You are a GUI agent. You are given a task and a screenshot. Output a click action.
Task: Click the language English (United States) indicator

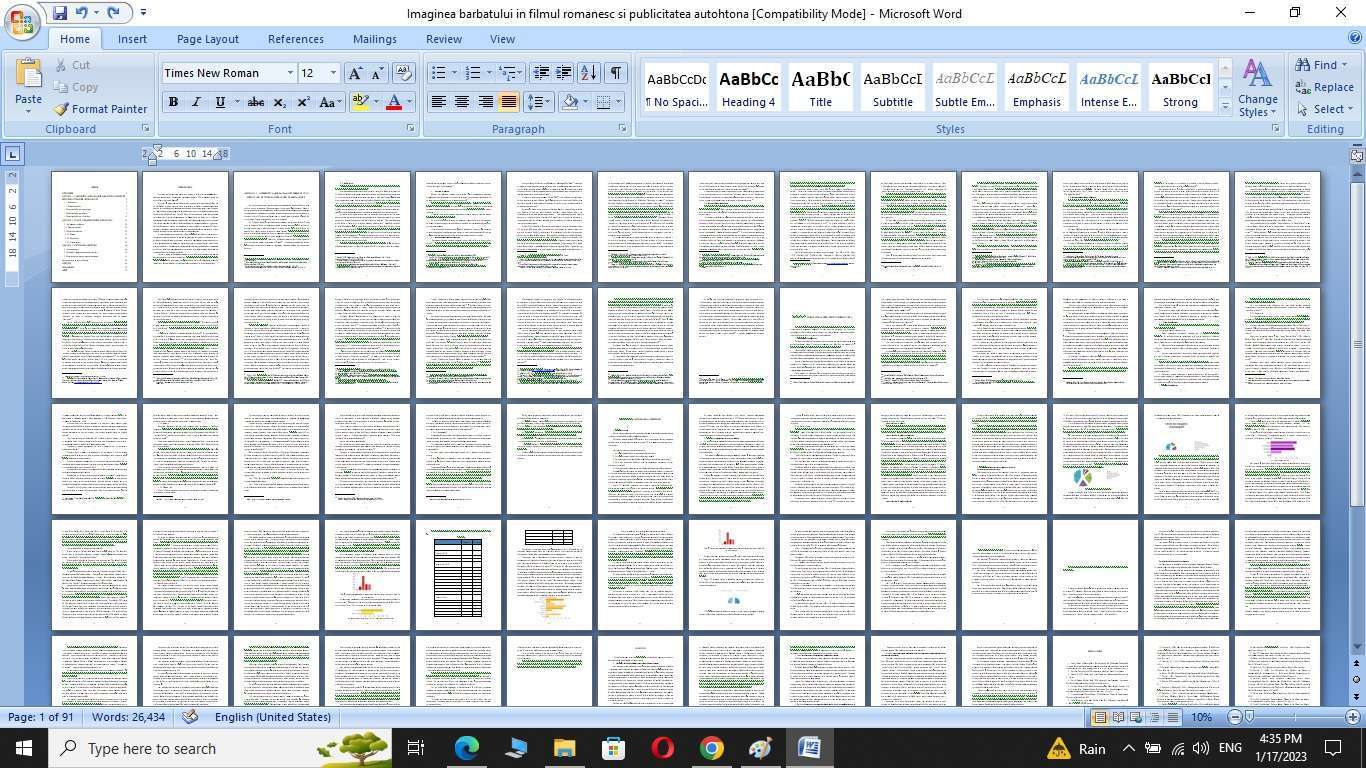[x=272, y=717]
